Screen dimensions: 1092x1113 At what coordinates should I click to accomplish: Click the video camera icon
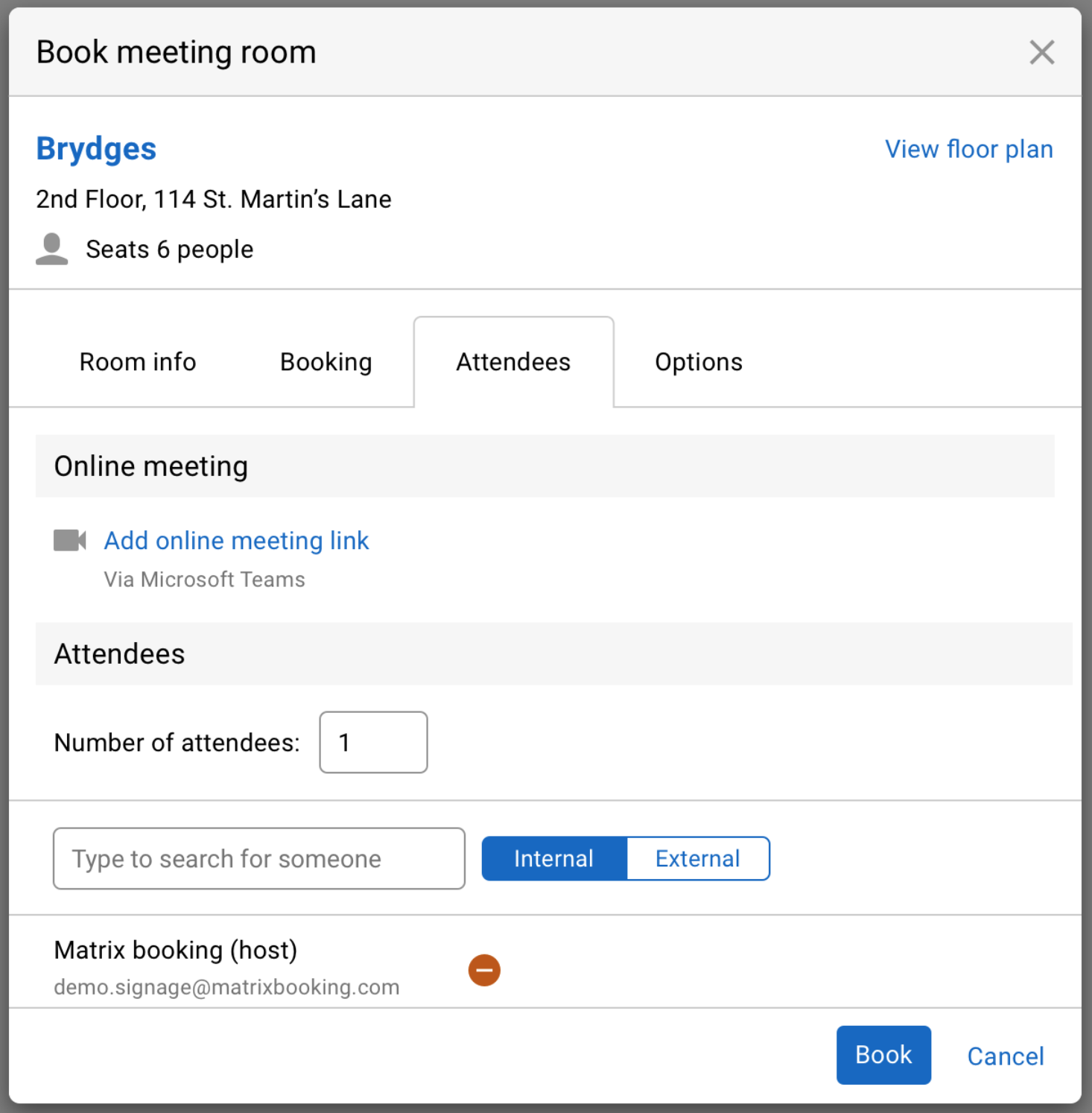[x=70, y=540]
